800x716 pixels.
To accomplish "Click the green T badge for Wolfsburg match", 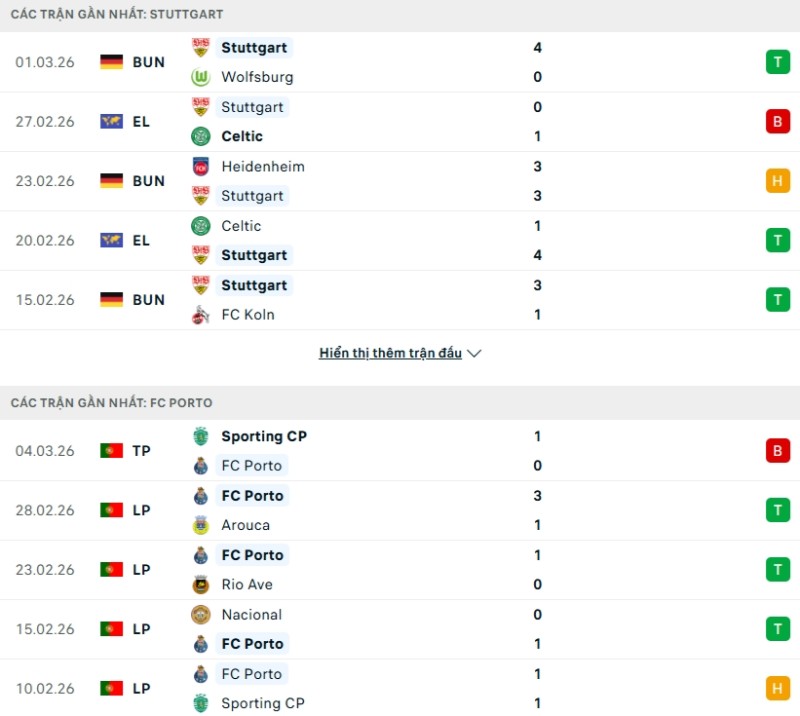I will point(777,62).
